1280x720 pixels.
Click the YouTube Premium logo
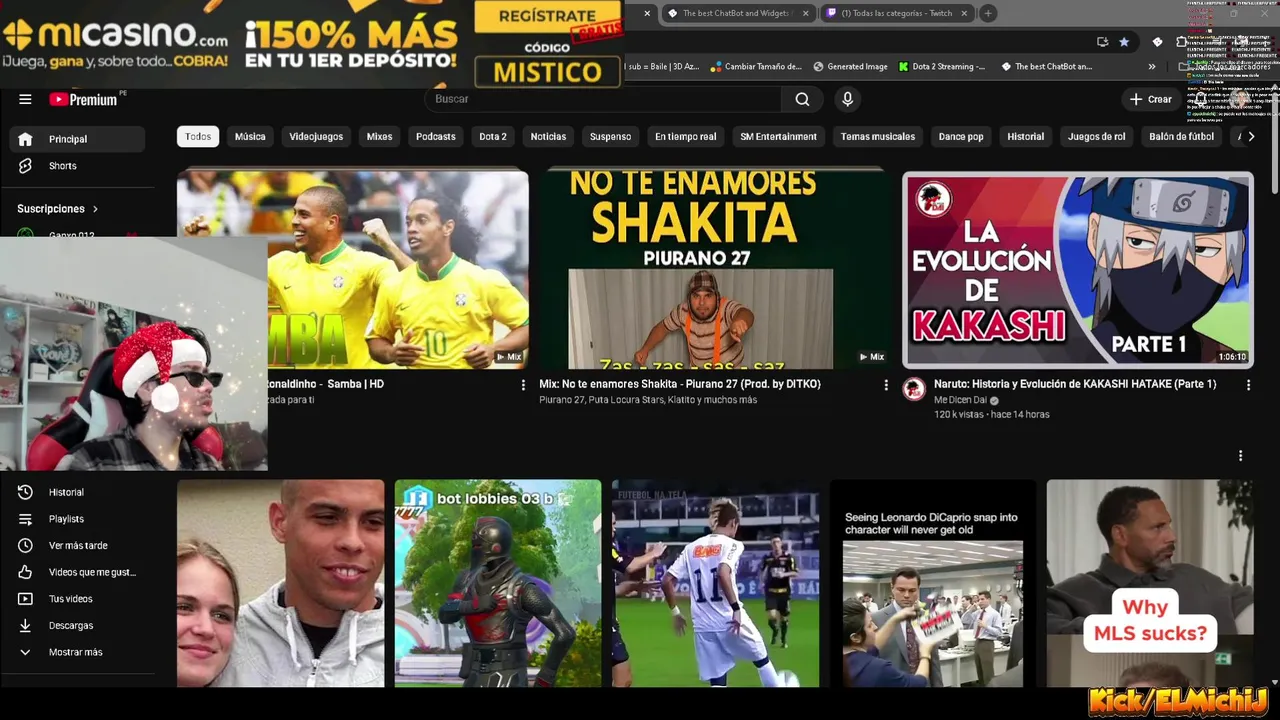pyautogui.click(x=83, y=99)
